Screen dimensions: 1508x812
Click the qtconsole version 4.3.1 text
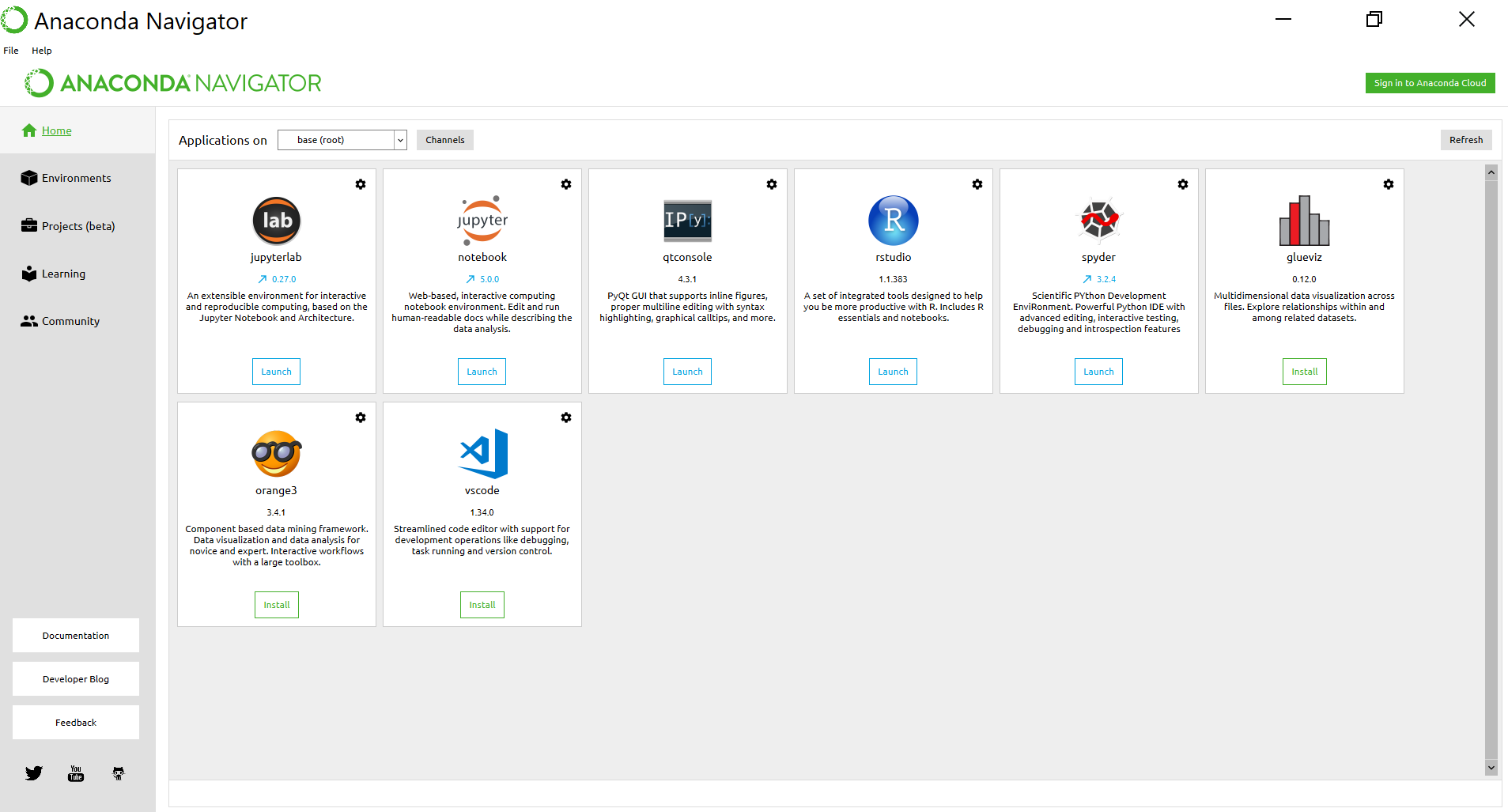(688, 279)
